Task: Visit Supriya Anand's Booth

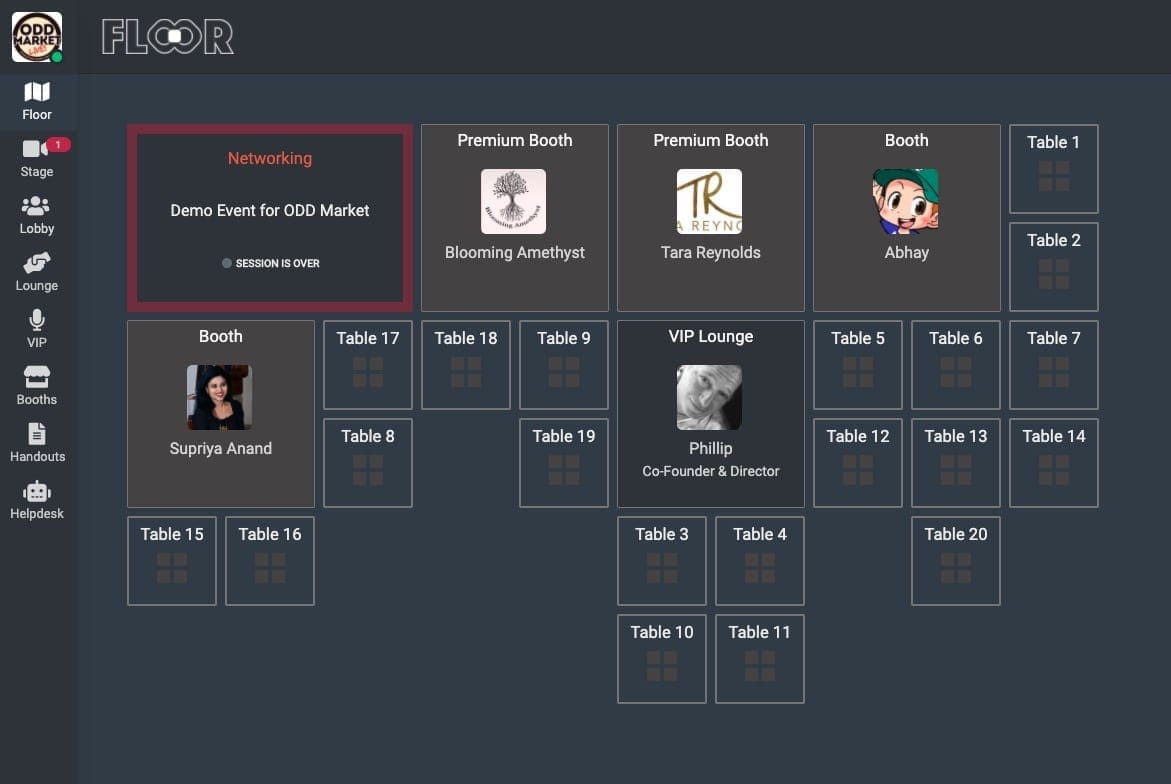Action: click(221, 414)
